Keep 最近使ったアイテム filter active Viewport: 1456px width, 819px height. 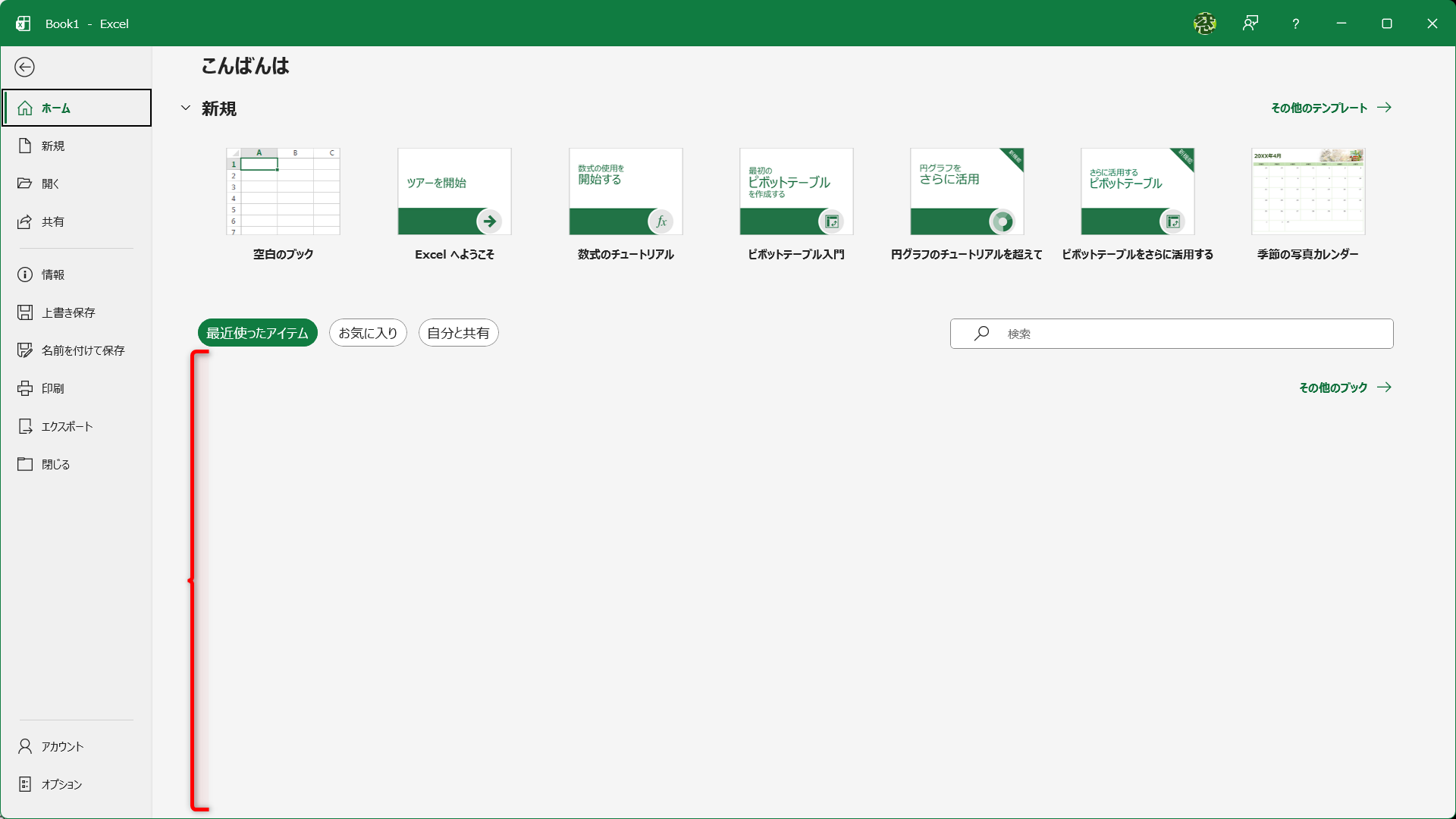pos(257,332)
